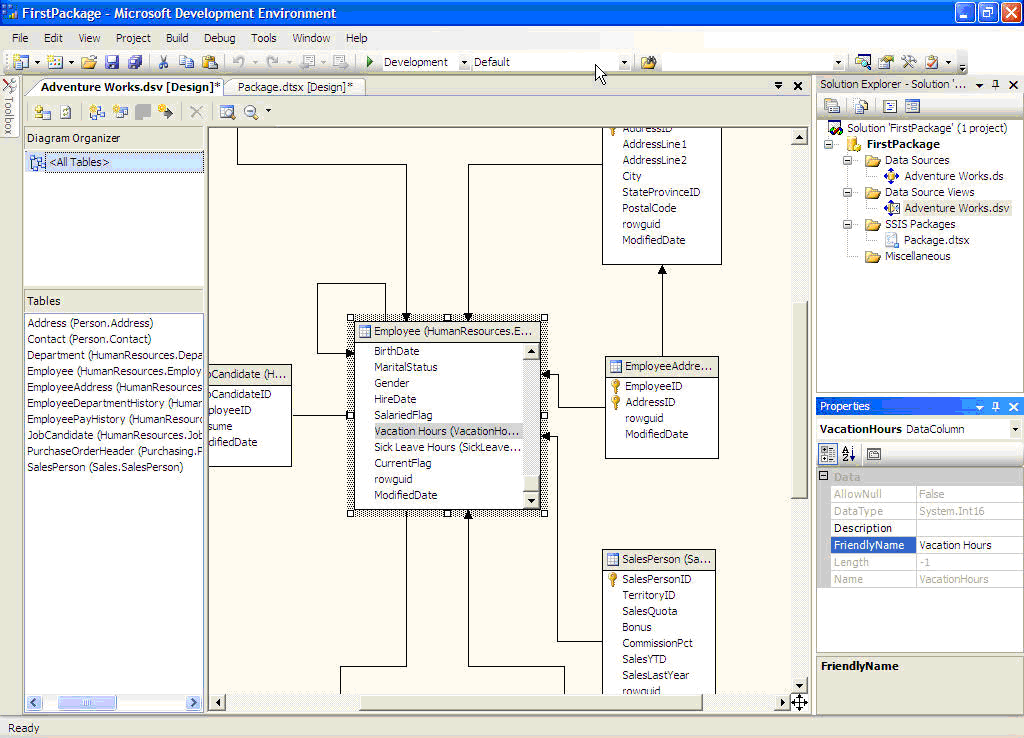Sort properties alphabetically with A-Z icon
This screenshot has width=1024, height=738.
pos(849,453)
